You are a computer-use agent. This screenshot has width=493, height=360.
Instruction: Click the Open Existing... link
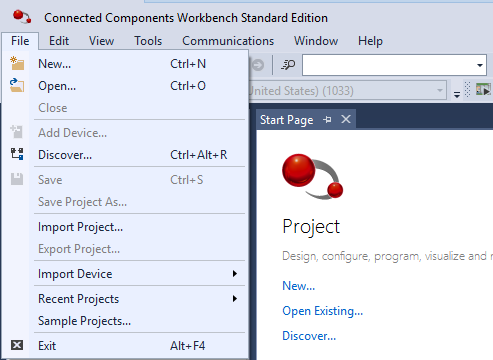pos(322,311)
